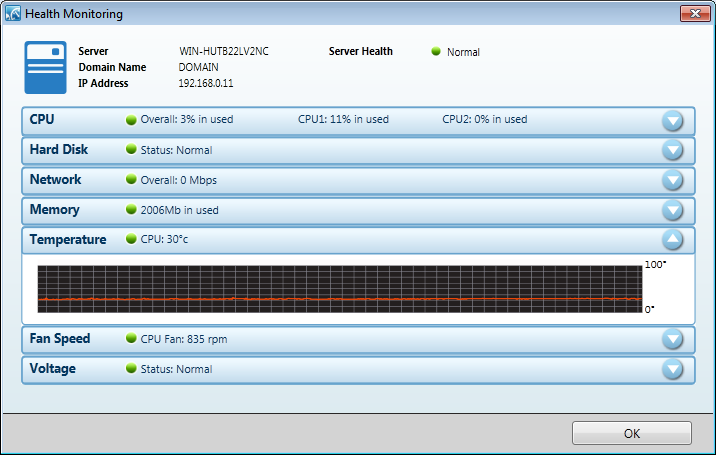
Task: Click the CPU section heading
Action: click(x=42, y=119)
